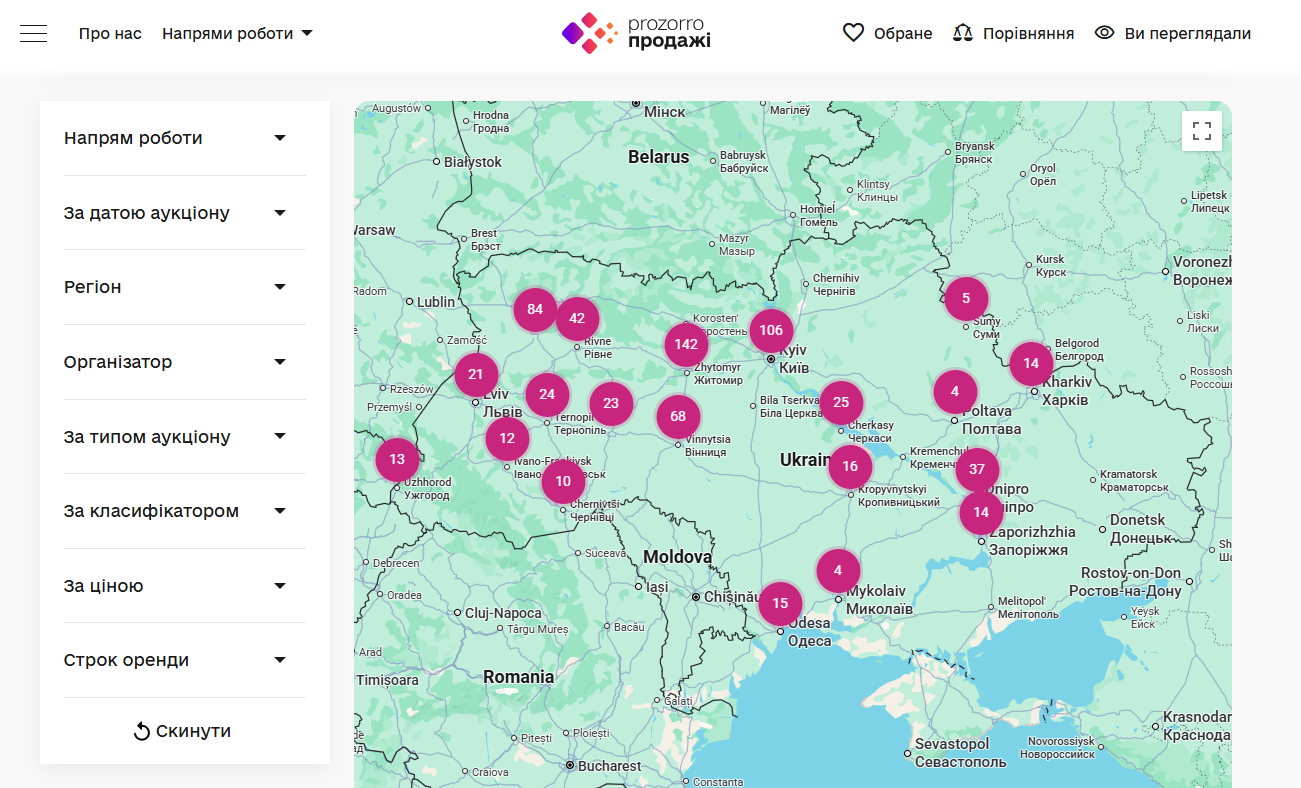Expand the За датою аукціону filter
Image resolution: width=1301 pixels, height=788 pixels.
(x=185, y=213)
